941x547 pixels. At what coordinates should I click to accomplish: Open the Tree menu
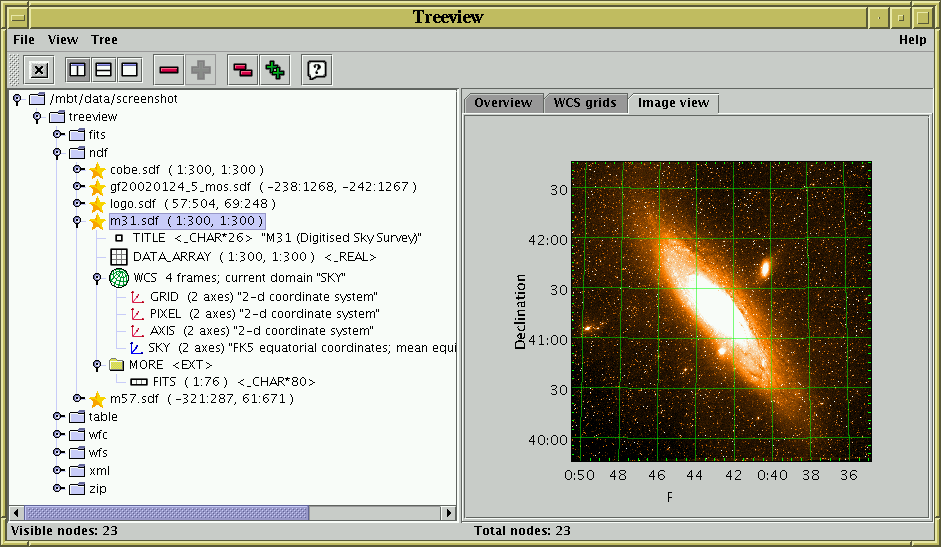click(x=104, y=40)
